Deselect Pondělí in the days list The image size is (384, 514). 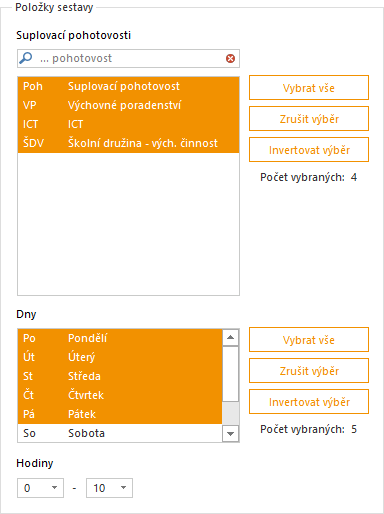tap(120, 338)
